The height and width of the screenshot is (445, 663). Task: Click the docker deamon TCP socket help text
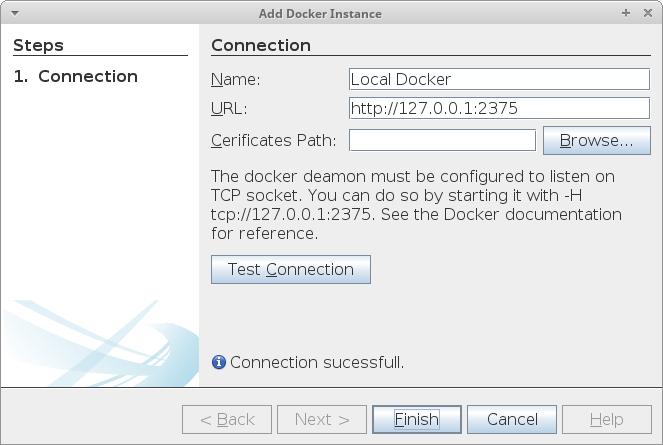pos(416,205)
